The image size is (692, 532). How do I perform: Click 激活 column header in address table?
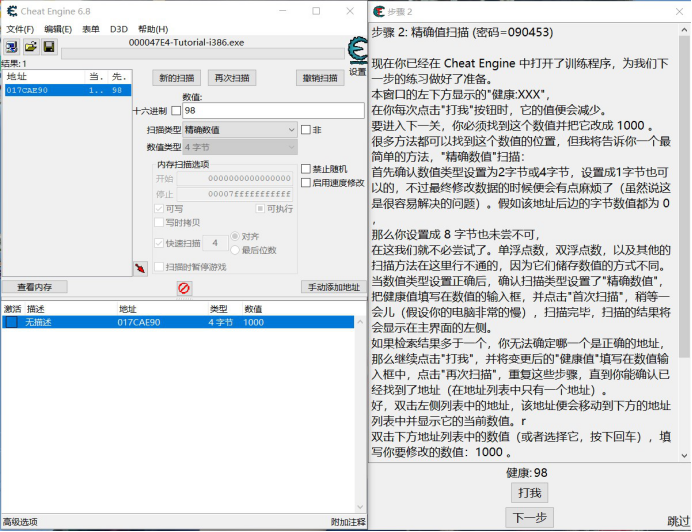12,309
